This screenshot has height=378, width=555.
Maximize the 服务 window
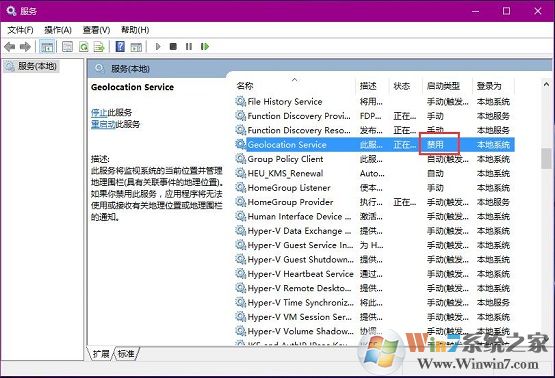pyautogui.click(x=507, y=11)
